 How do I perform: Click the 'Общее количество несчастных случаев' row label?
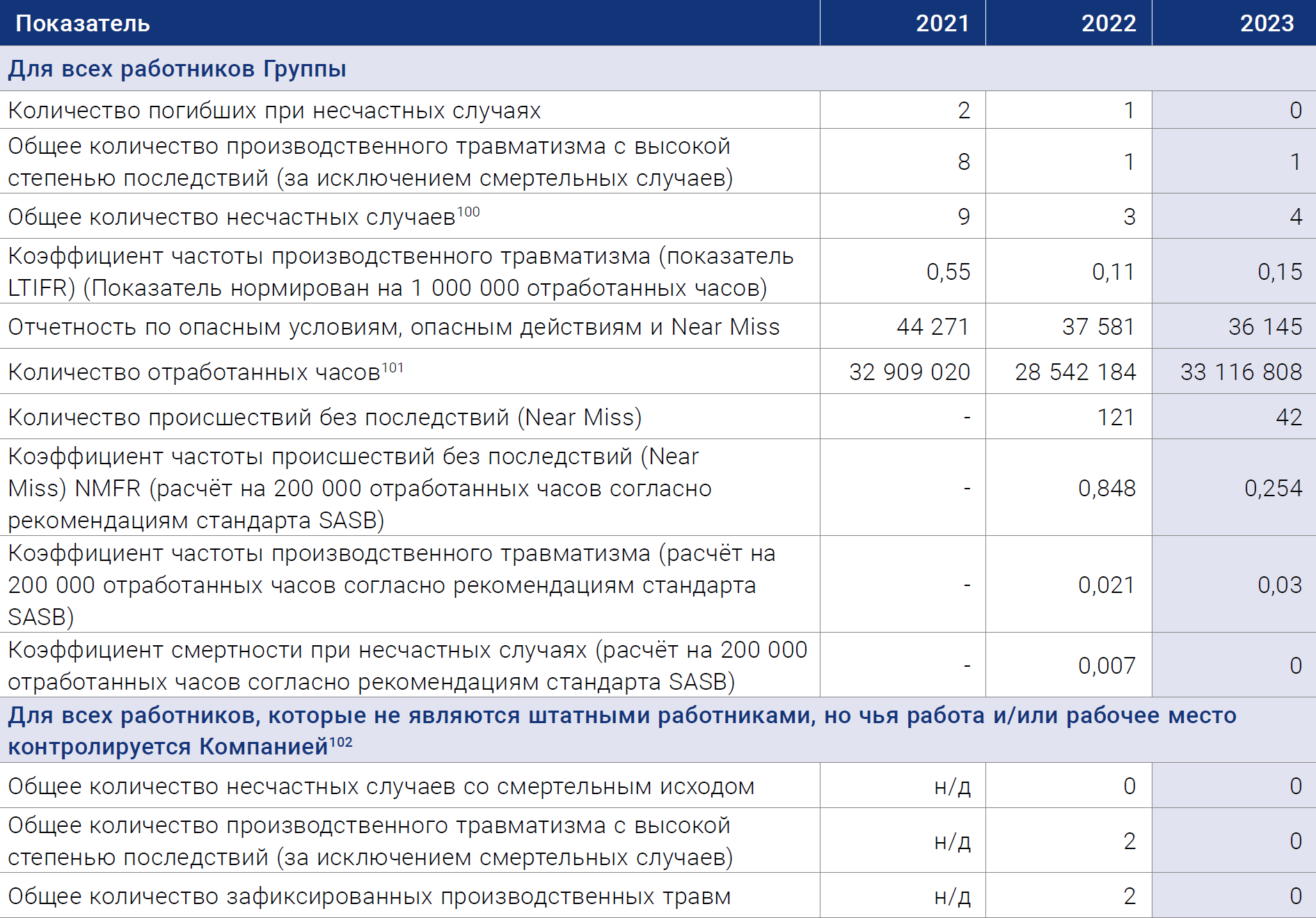232,217
